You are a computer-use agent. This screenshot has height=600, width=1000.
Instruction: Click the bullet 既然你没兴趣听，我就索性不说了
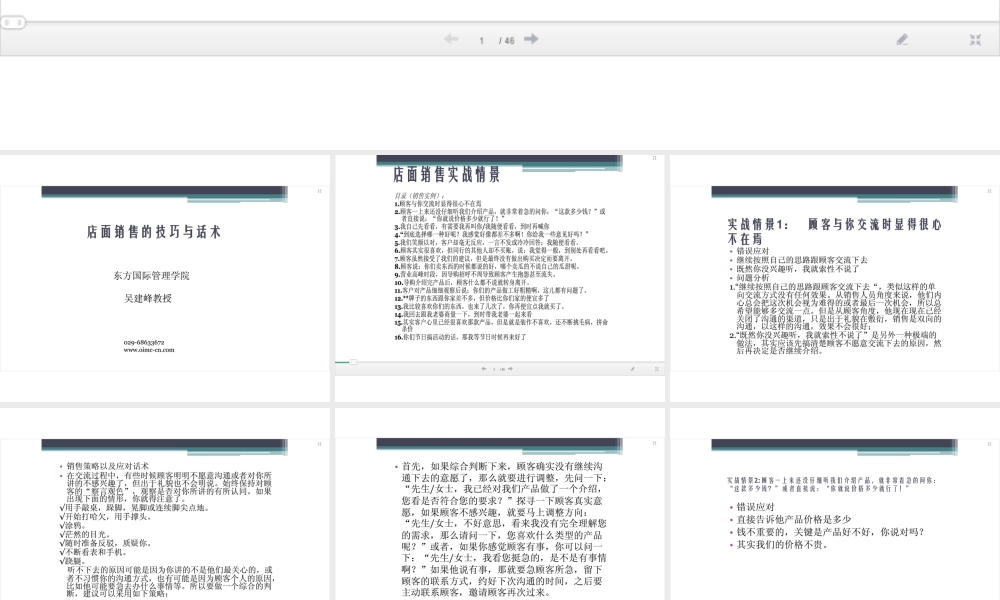[x=798, y=269]
